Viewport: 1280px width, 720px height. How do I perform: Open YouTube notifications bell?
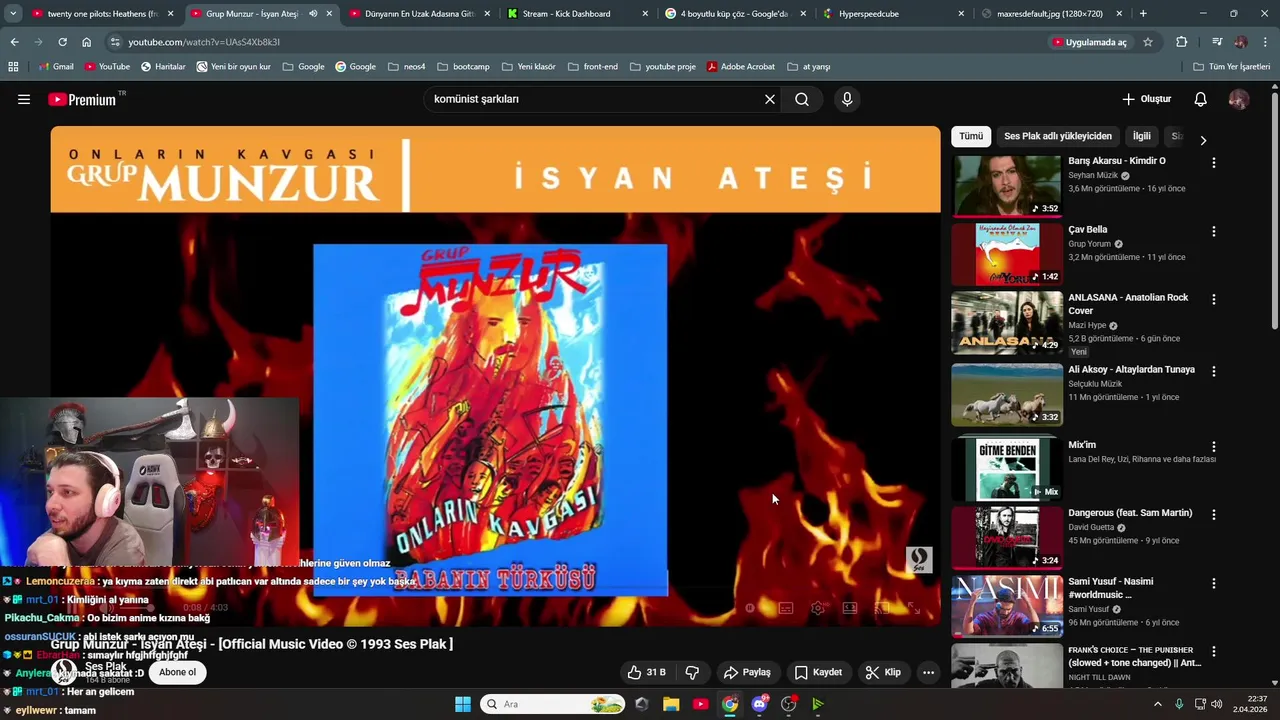coord(1201,99)
